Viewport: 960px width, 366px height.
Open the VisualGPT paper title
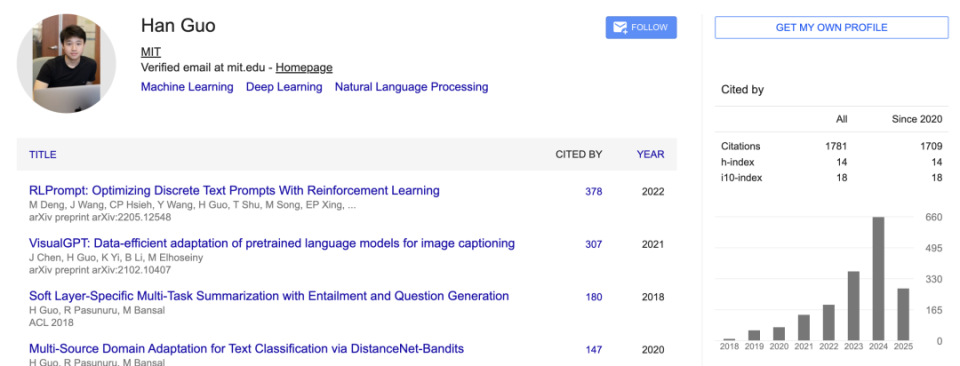[x=272, y=243]
